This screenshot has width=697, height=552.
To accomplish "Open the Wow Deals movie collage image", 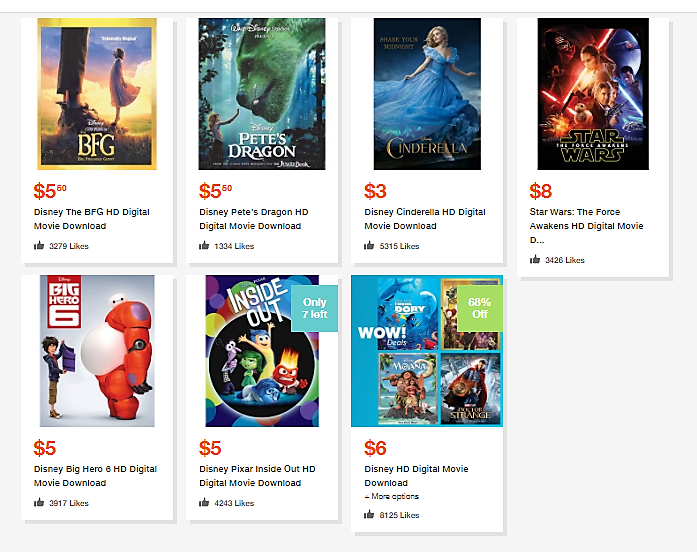I will point(427,351).
